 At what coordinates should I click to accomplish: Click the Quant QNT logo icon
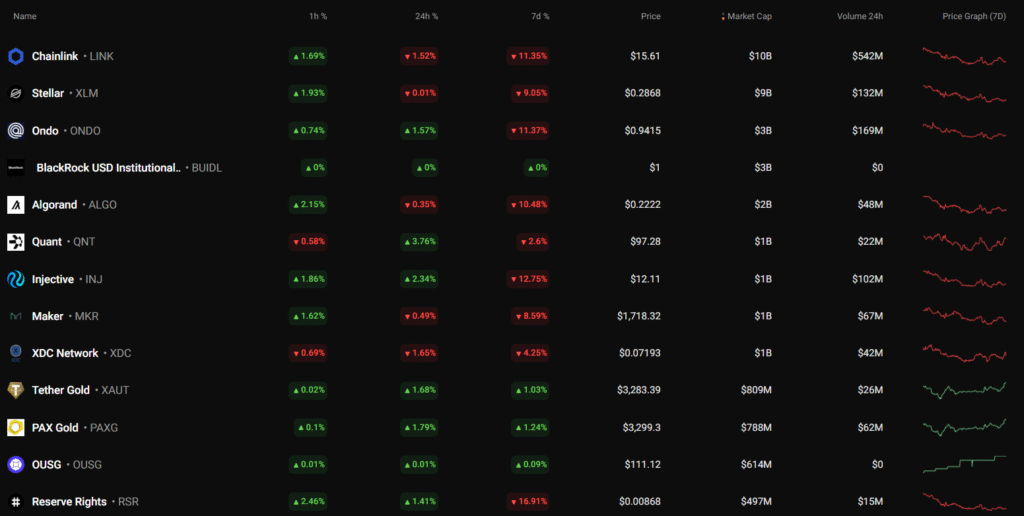[16, 242]
